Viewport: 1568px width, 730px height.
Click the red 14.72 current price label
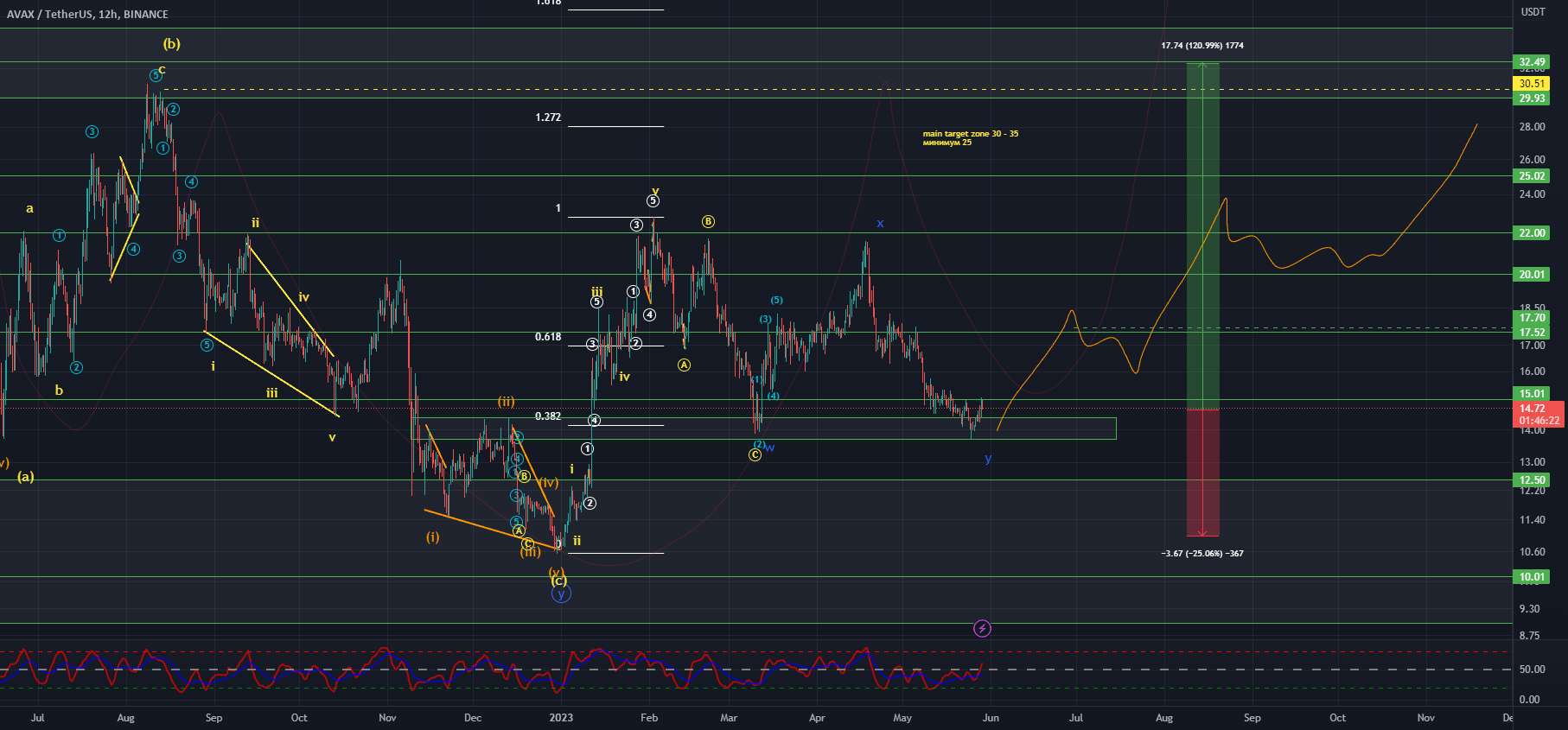[x=1533, y=409]
